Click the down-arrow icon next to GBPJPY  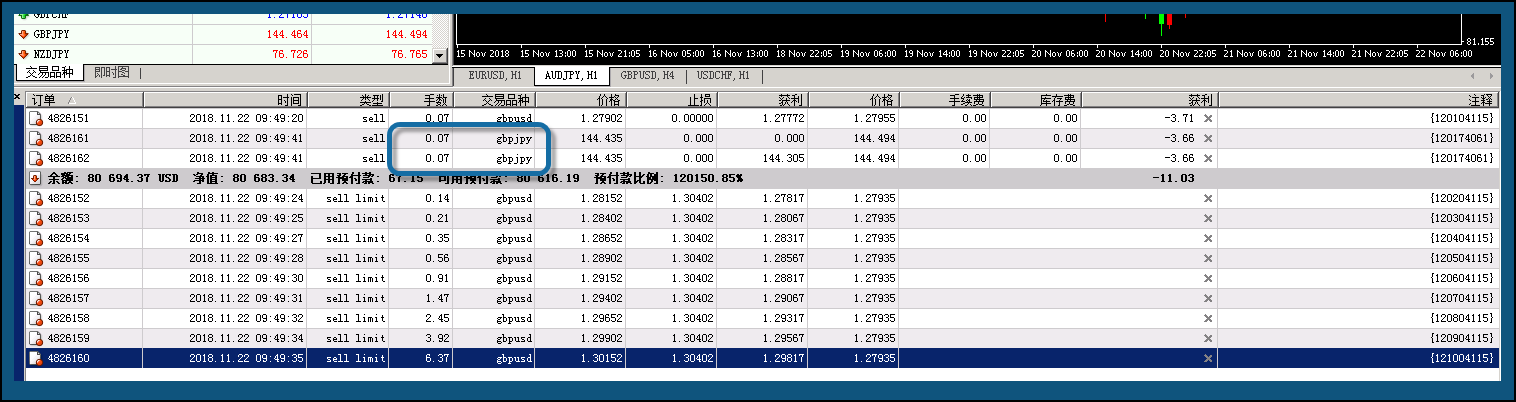click(x=24, y=34)
